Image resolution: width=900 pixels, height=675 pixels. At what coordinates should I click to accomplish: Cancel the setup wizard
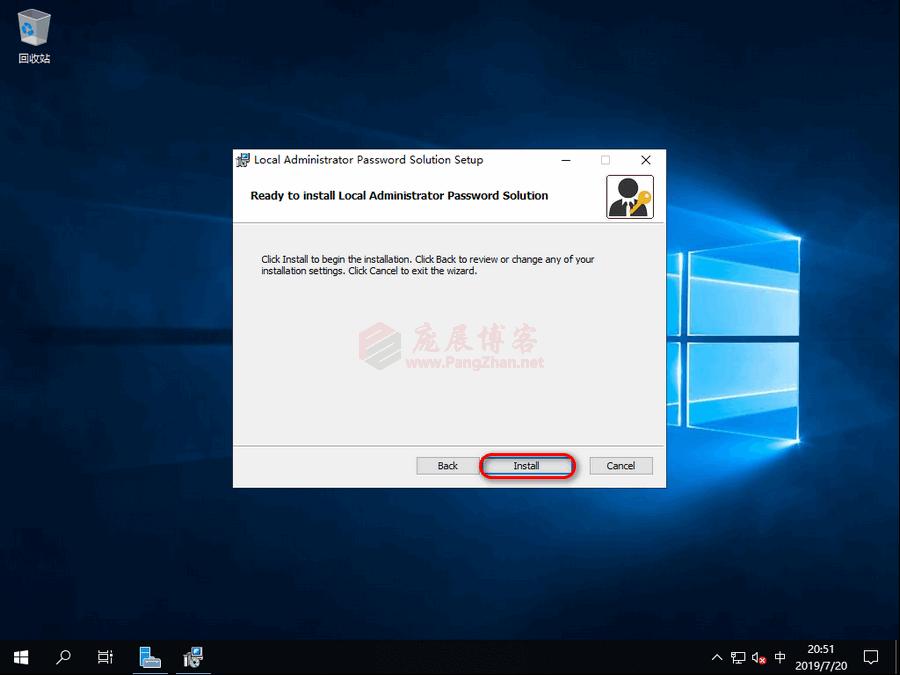(x=620, y=465)
